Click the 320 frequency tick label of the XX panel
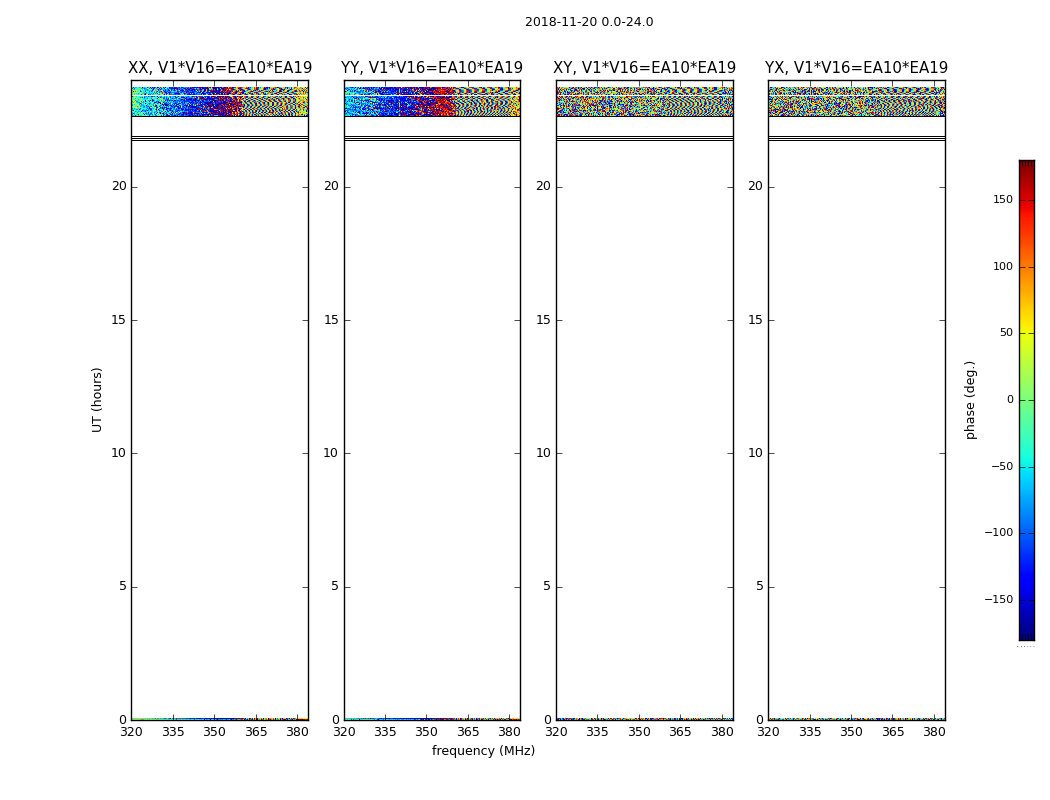Image resolution: width=1050 pixels, height=800 pixels. [x=131, y=732]
